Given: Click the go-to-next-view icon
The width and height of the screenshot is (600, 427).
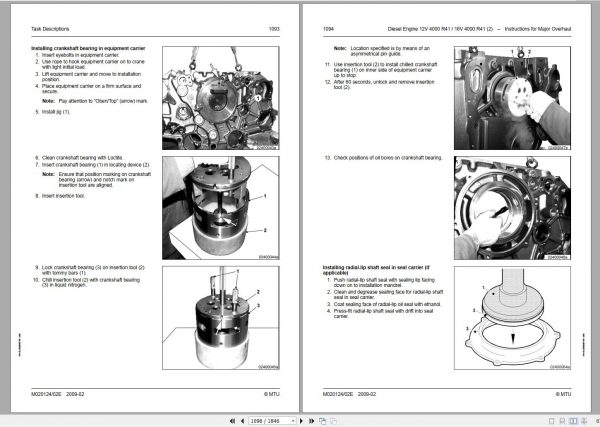Looking at the screenshot, I should 333,421.
